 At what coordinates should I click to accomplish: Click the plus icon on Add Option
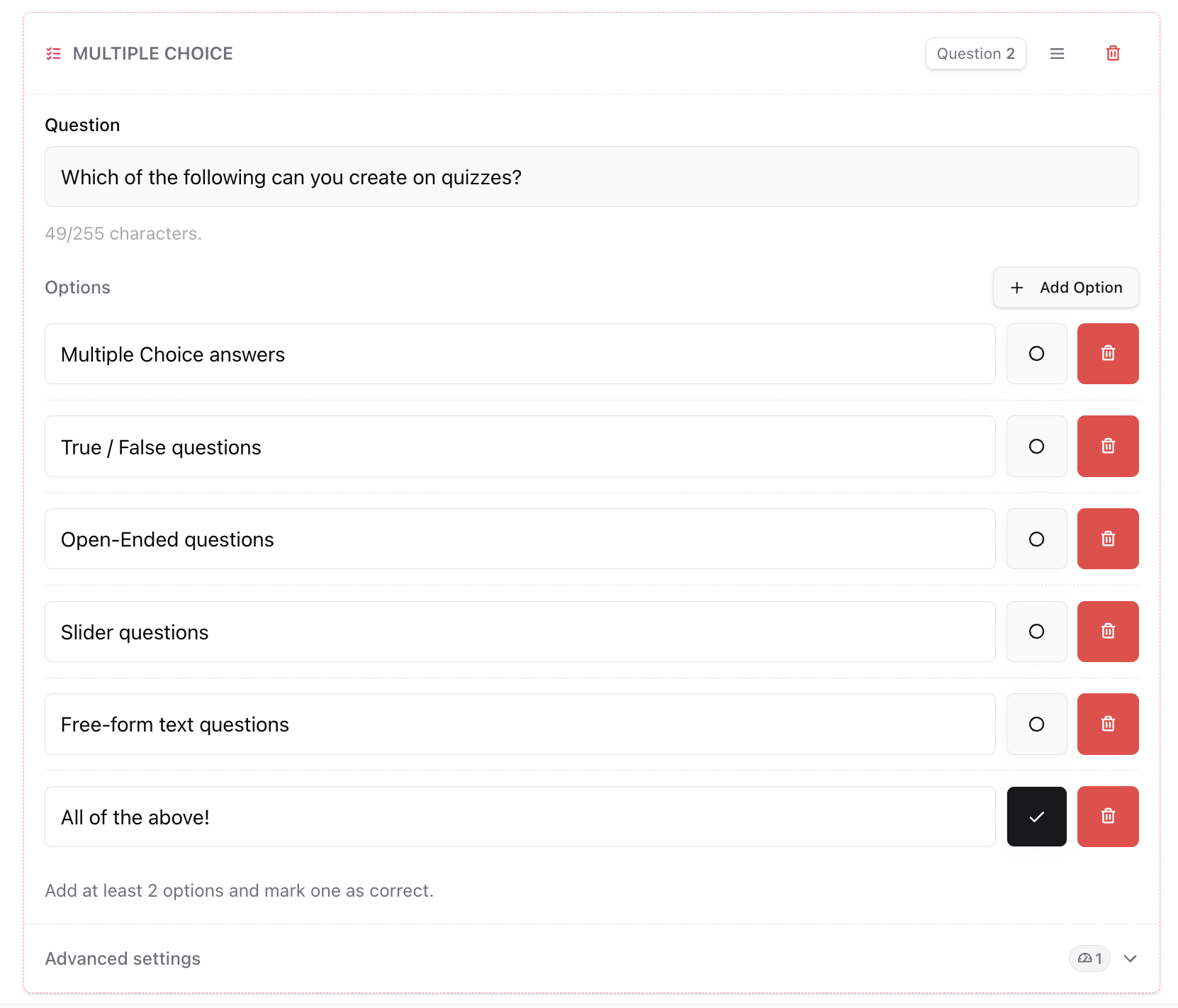click(x=1017, y=288)
